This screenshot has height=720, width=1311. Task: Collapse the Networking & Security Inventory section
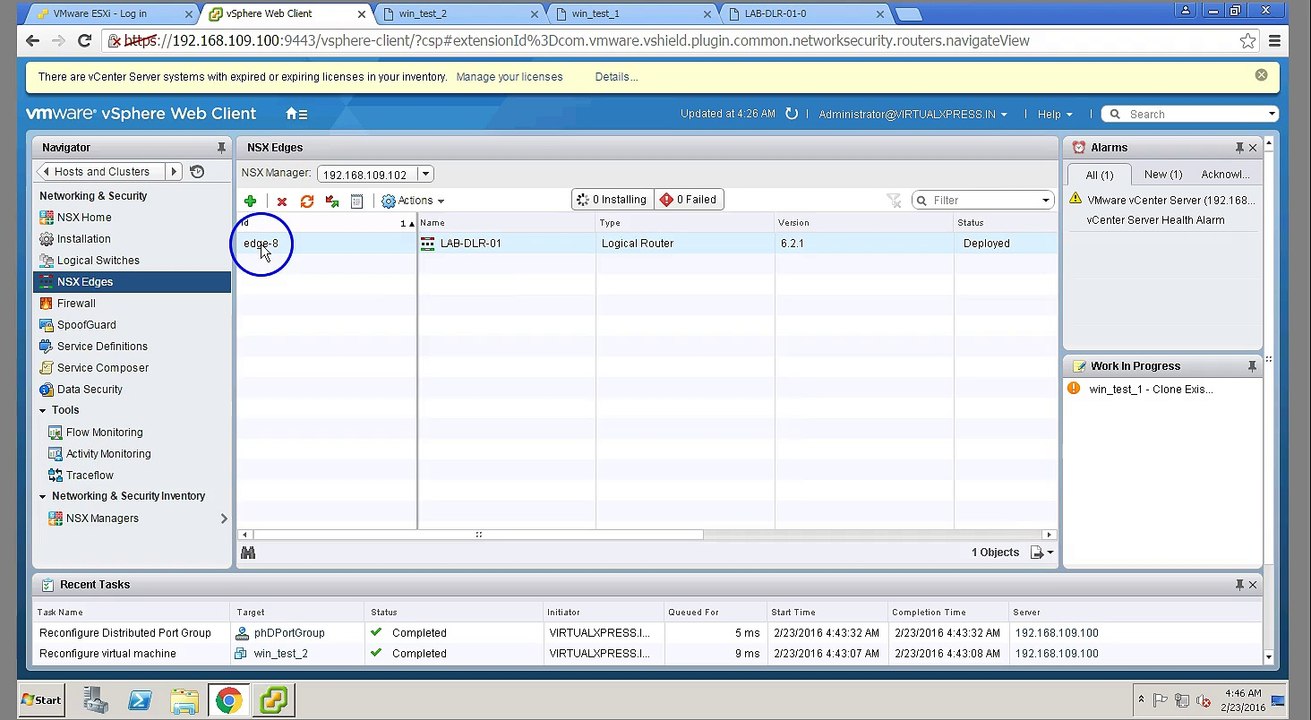(43, 497)
